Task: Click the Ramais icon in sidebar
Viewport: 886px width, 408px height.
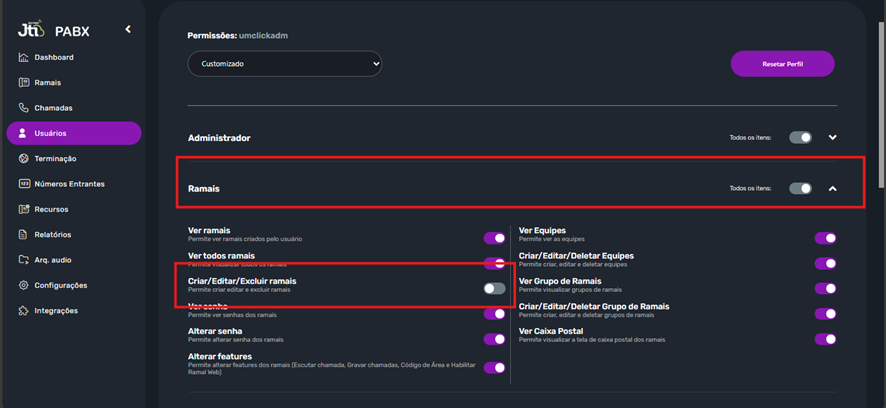Action: (x=24, y=83)
